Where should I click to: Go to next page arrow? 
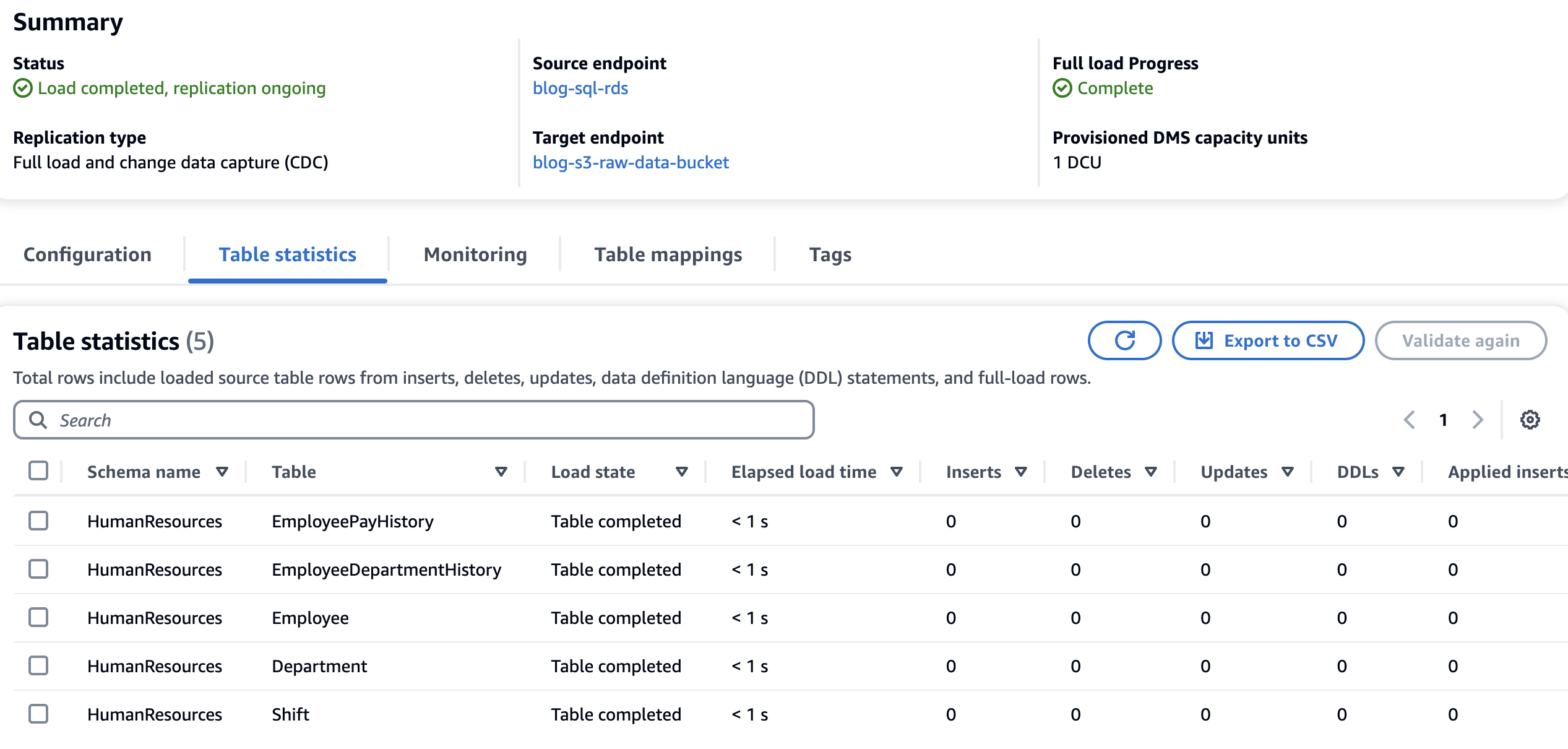[x=1478, y=420]
